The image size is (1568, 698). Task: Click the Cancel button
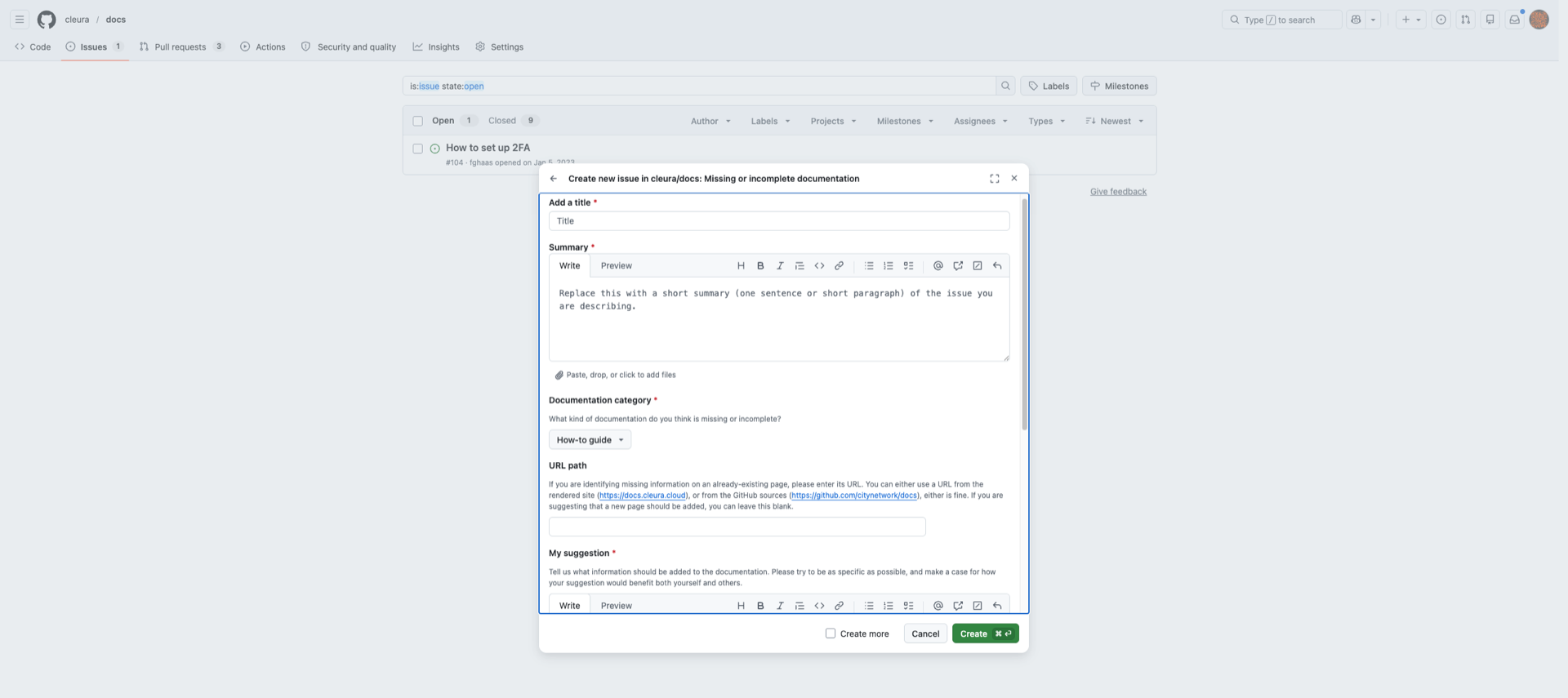coord(925,634)
